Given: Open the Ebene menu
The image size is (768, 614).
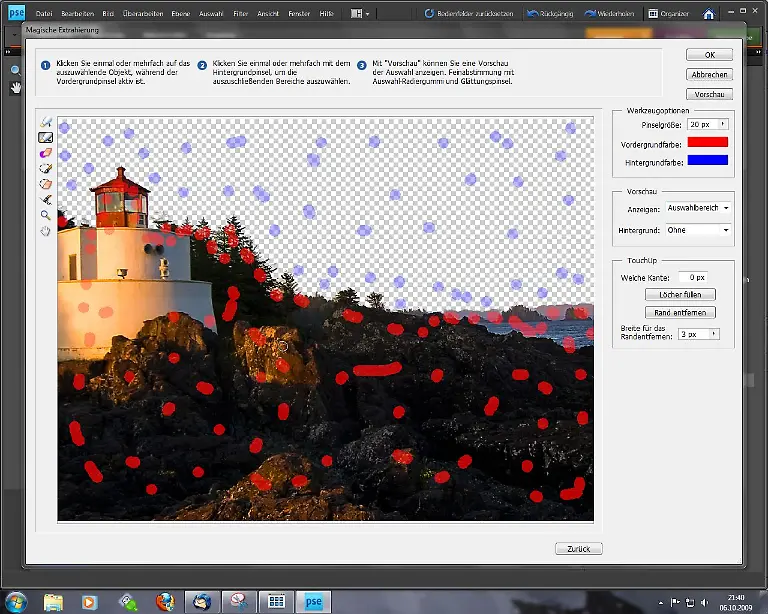Looking at the screenshot, I should [181, 14].
